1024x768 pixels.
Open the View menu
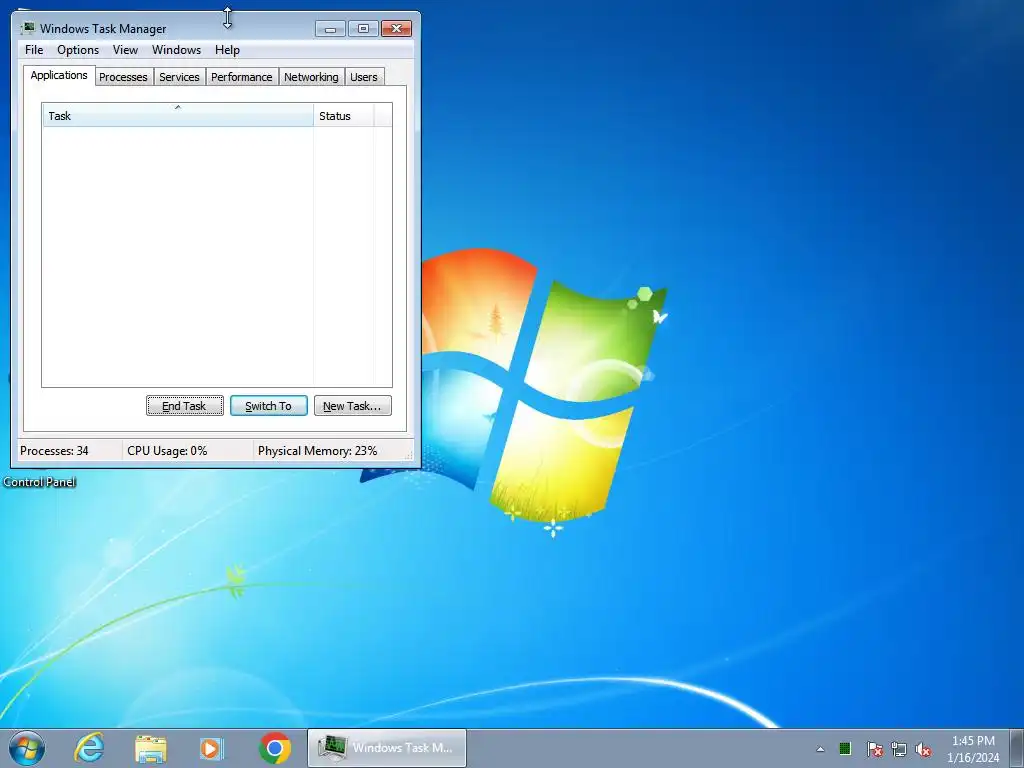125,50
